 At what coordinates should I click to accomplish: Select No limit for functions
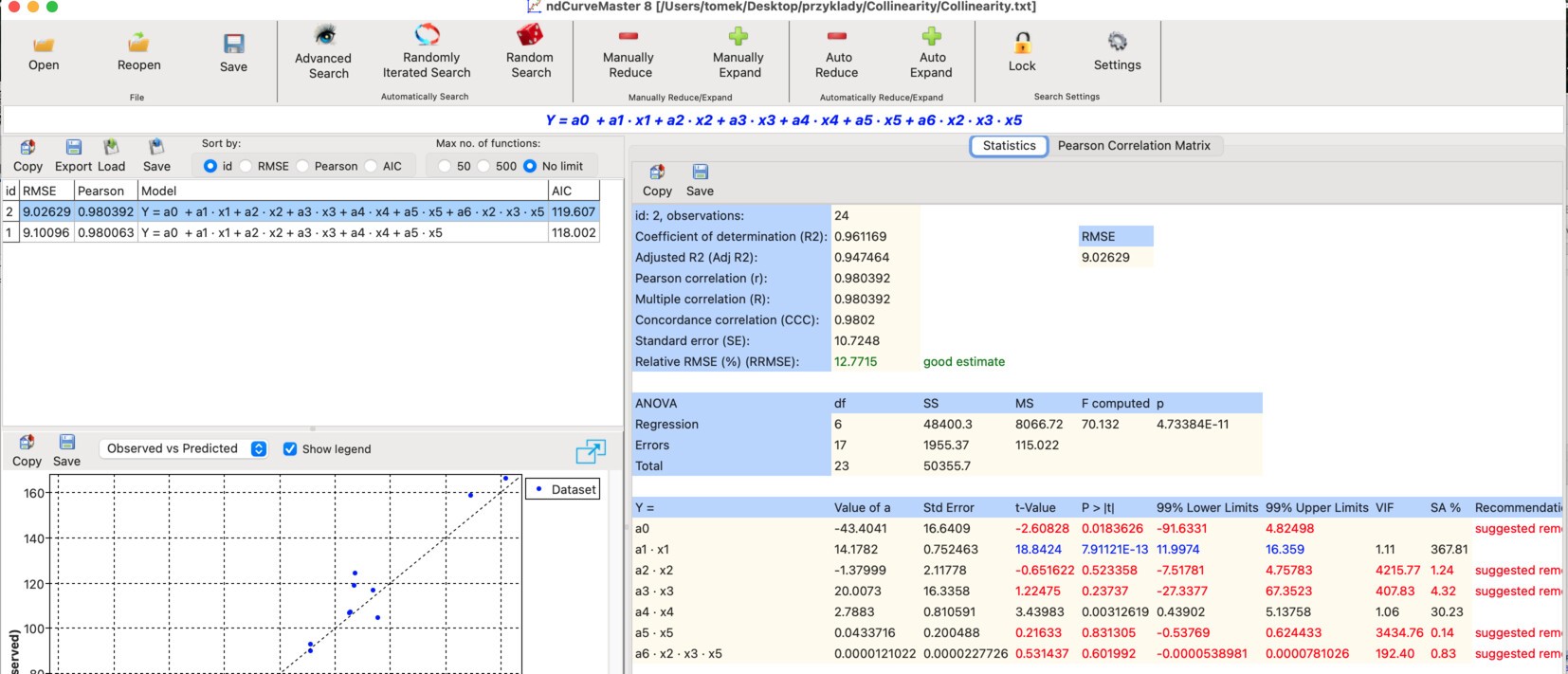point(530,166)
